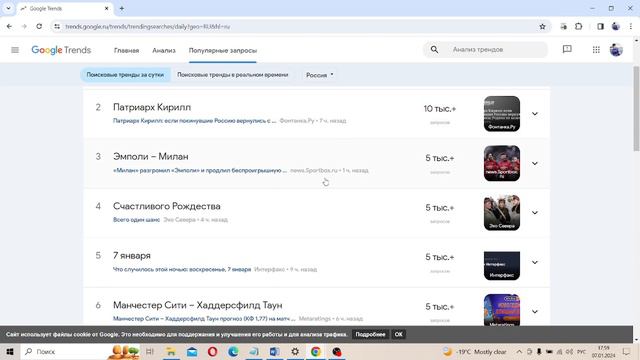This screenshot has height=360, width=640.
Task: Click the magnifier icon in trends search
Action: (434, 49)
